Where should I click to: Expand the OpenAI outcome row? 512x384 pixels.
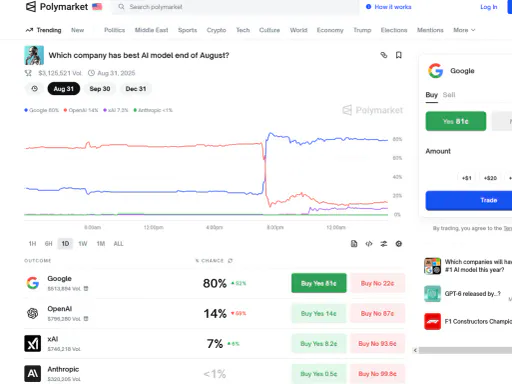click(x=214, y=313)
